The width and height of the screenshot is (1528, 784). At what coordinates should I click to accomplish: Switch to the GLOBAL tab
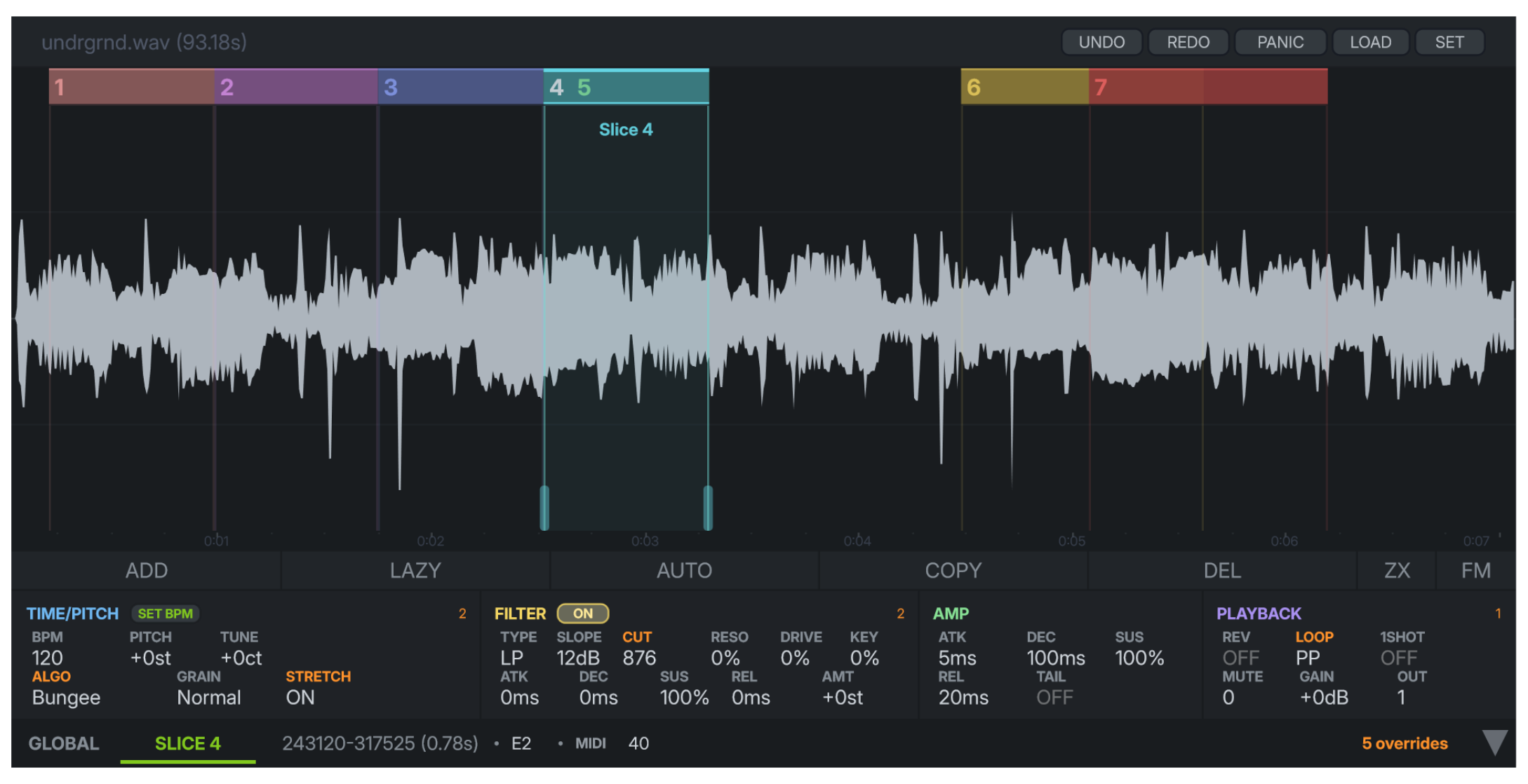coord(64,743)
